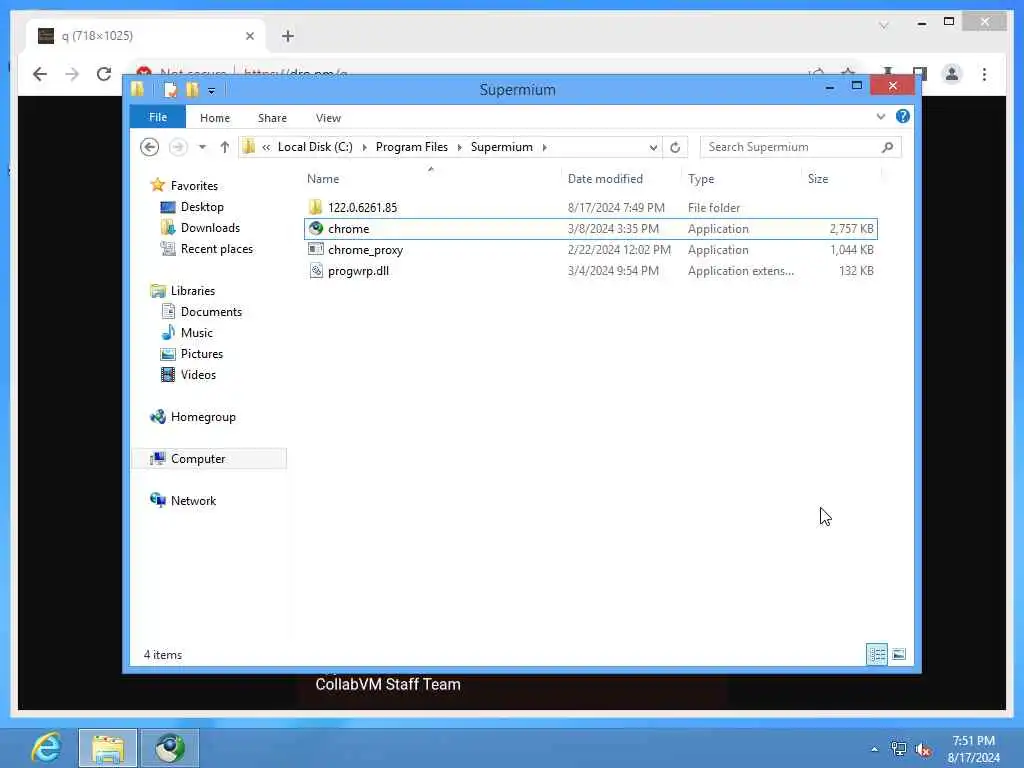Viewport: 1024px width, 768px height.
Task: Open Recent places in Favorites
Action: 216,249
